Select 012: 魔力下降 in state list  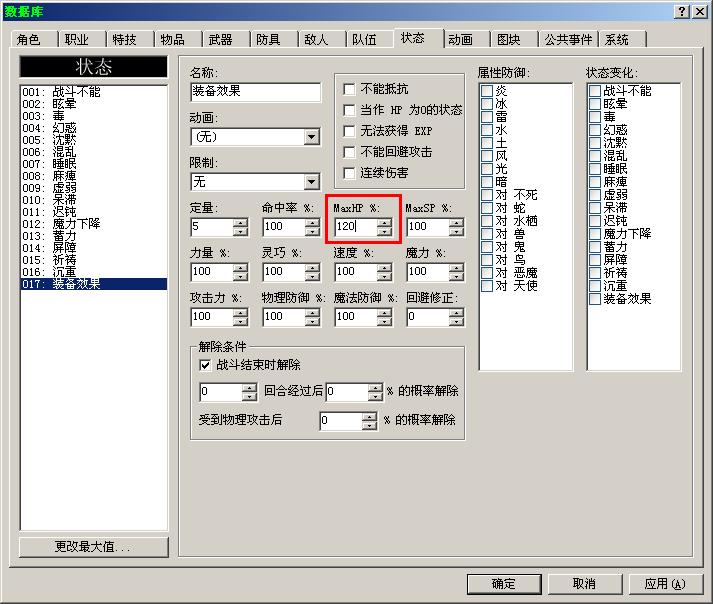94,224
